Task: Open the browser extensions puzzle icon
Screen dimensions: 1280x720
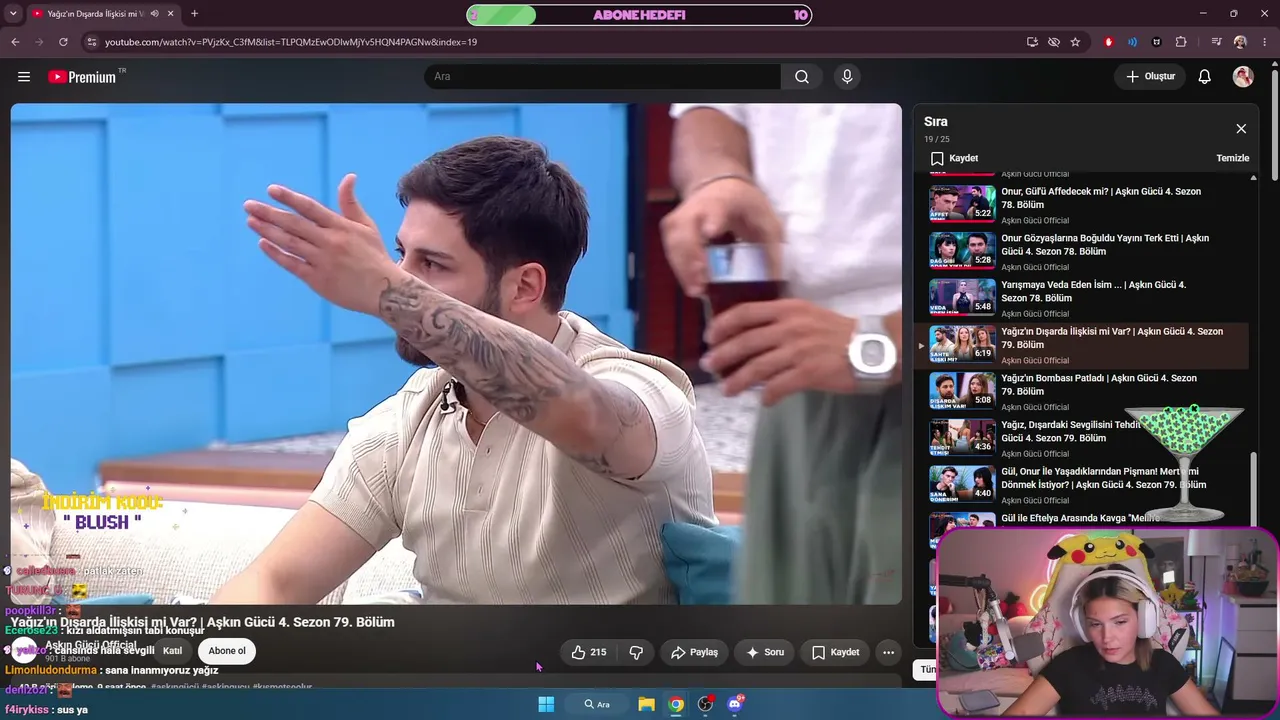Action: point(1181,42)
